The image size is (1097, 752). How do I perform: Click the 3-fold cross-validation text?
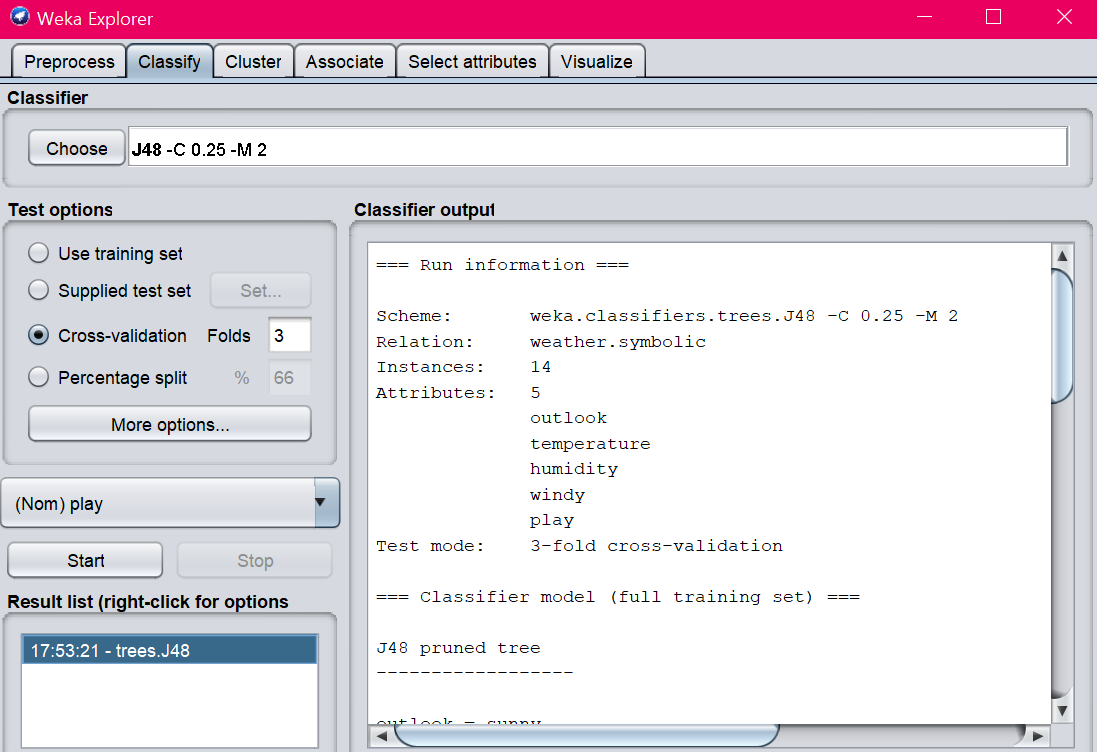656,546
